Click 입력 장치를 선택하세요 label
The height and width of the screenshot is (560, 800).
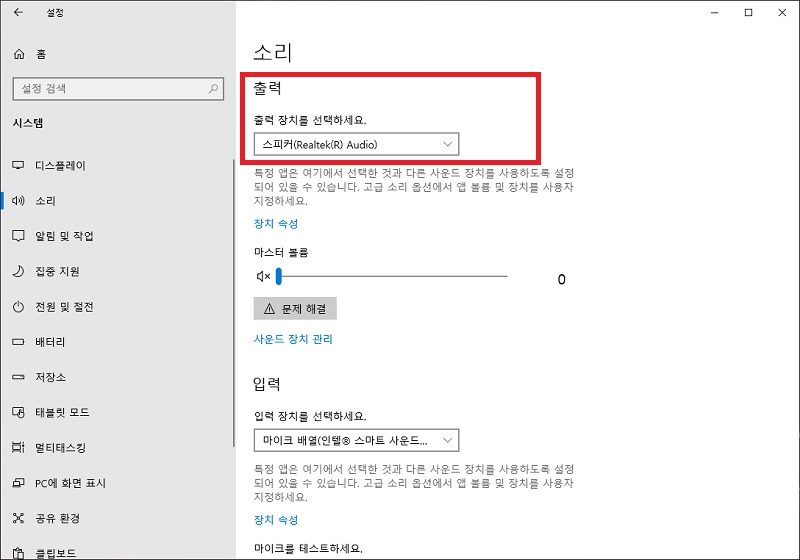(x=310, y=416)
